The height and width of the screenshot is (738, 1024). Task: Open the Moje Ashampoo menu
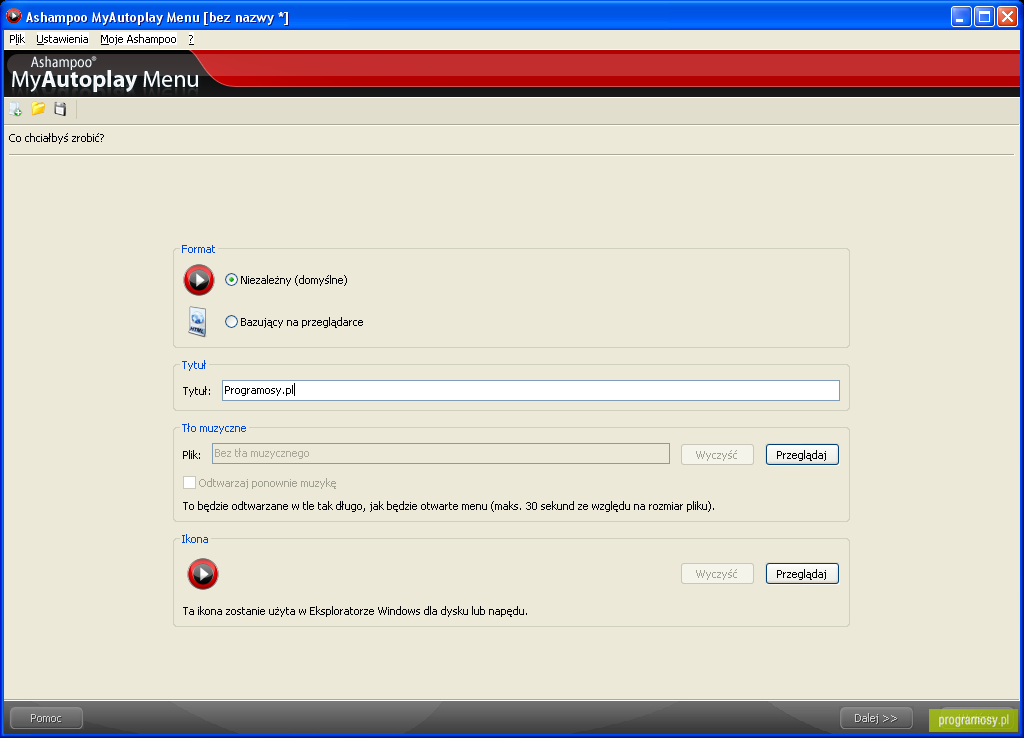[x=138, y=39]
